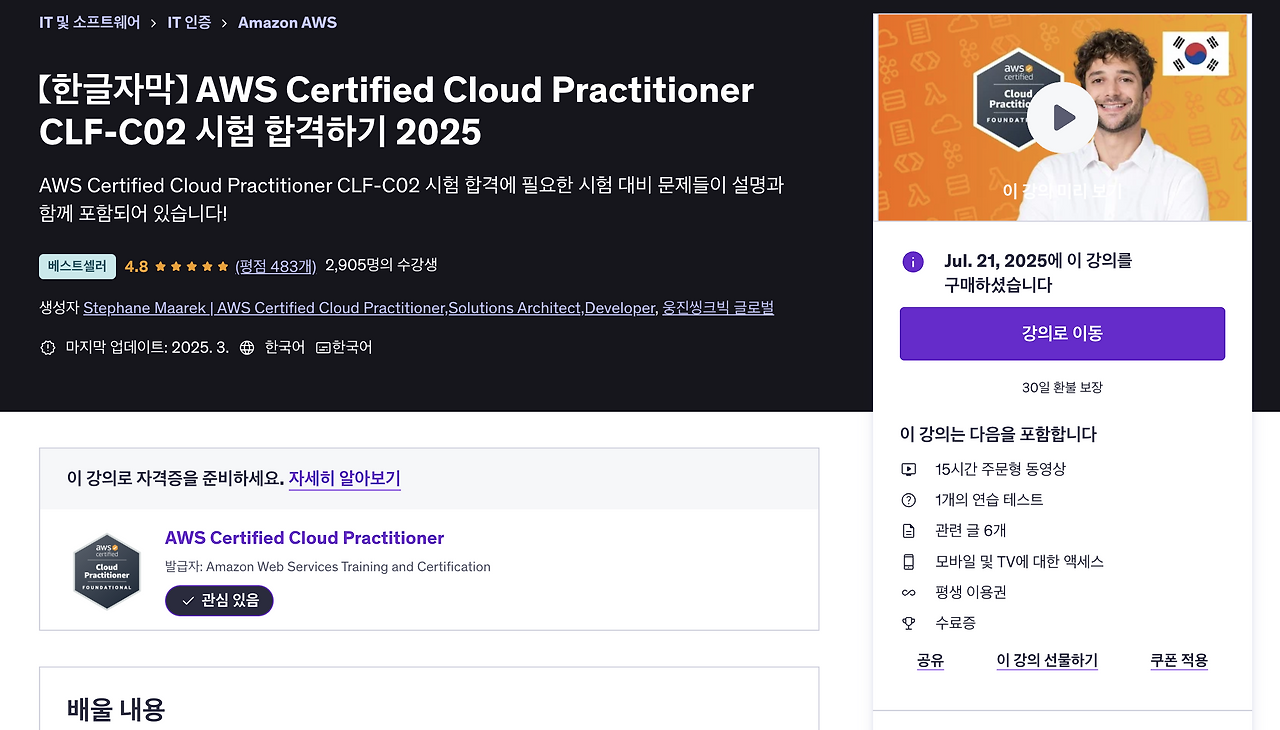
Task: Click 이 강의 선물하기
Action: click(x=1047, y=660)
